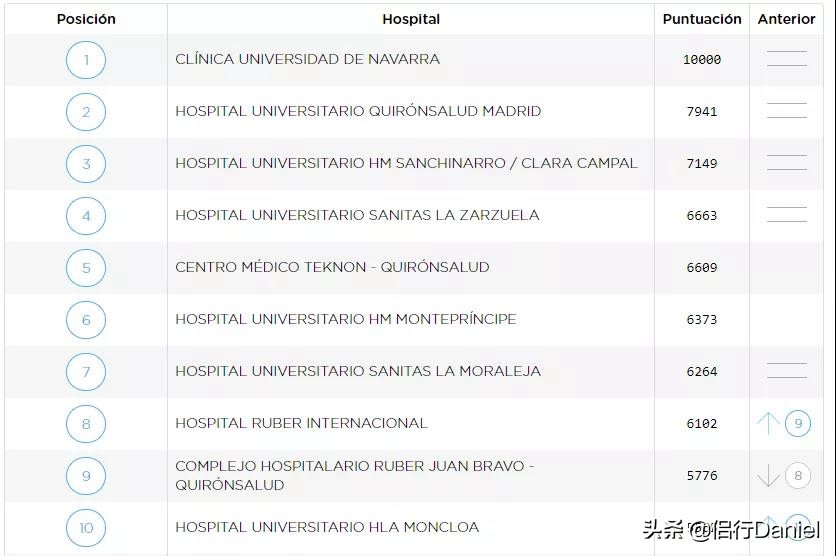Click the position 10 circle badge

click(x=86, y=528)
